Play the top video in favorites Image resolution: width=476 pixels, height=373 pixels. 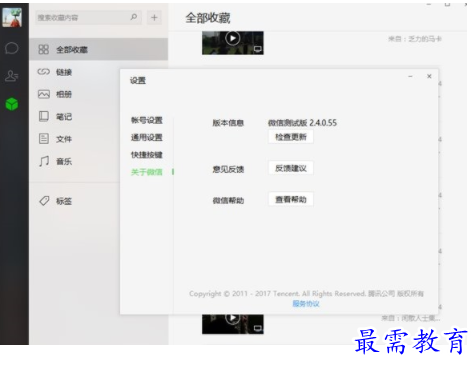(233, 38)
